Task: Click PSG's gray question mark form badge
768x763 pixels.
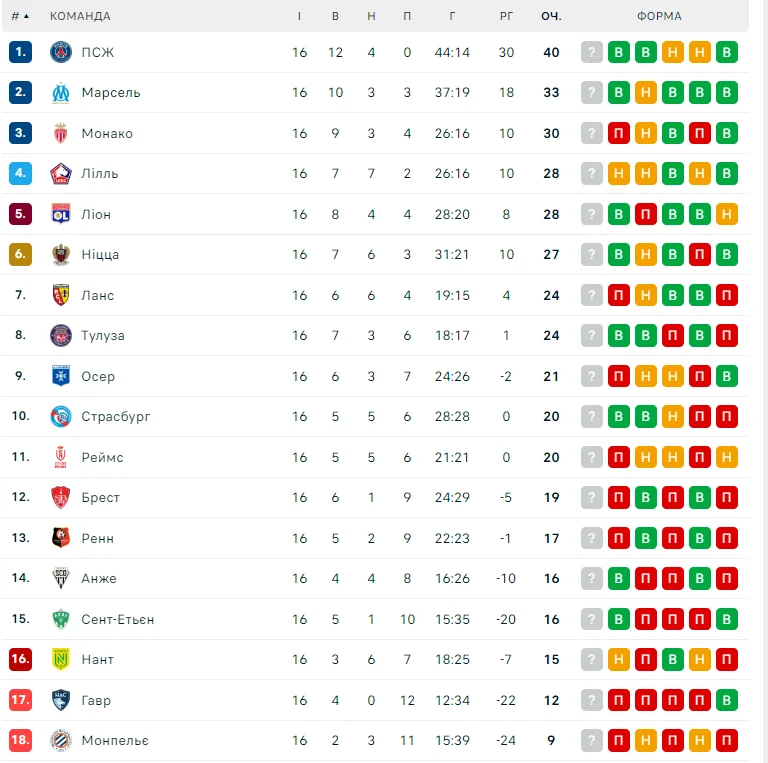Action: [x=592, y=52]
